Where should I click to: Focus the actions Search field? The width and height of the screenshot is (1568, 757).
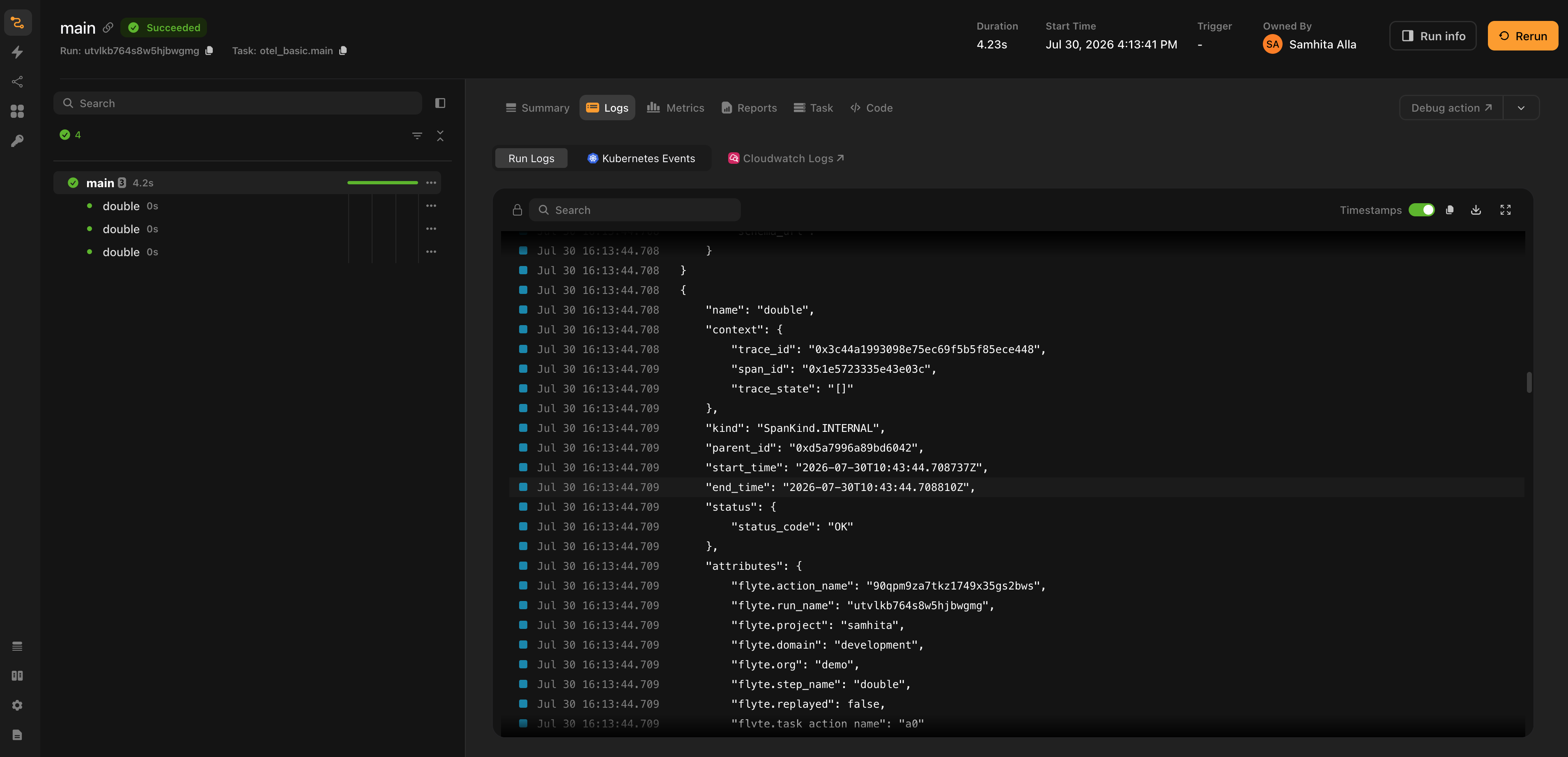[x=237, y=103]
